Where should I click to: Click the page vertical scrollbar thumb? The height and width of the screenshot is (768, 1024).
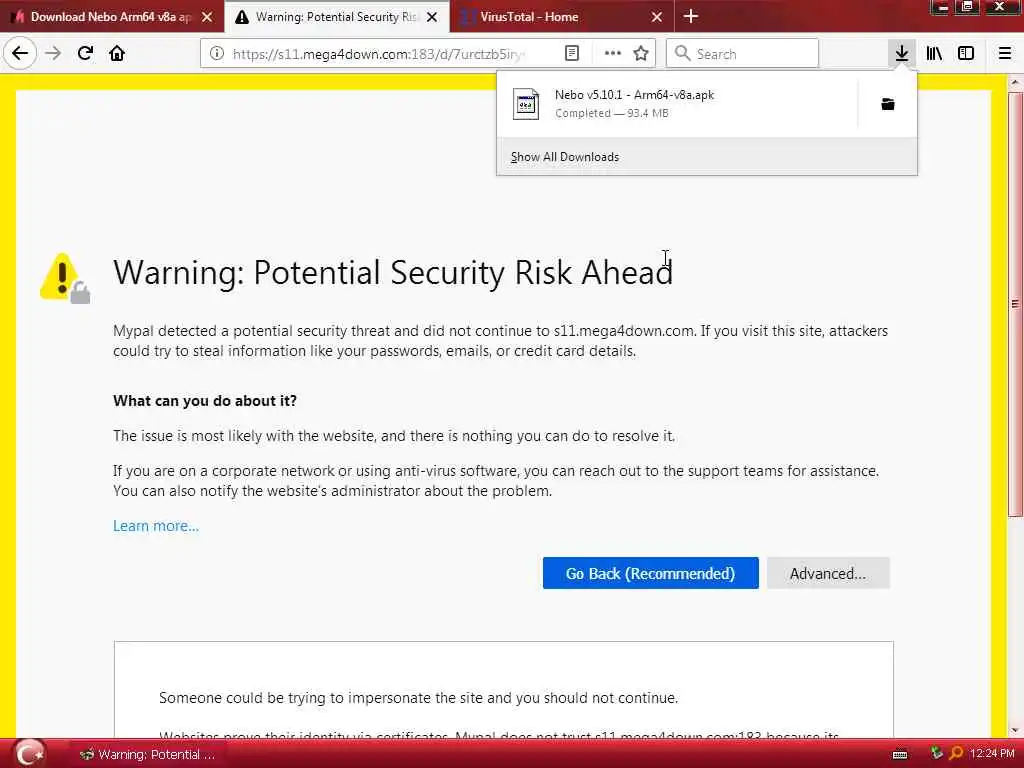click(x=1015, y=304)
